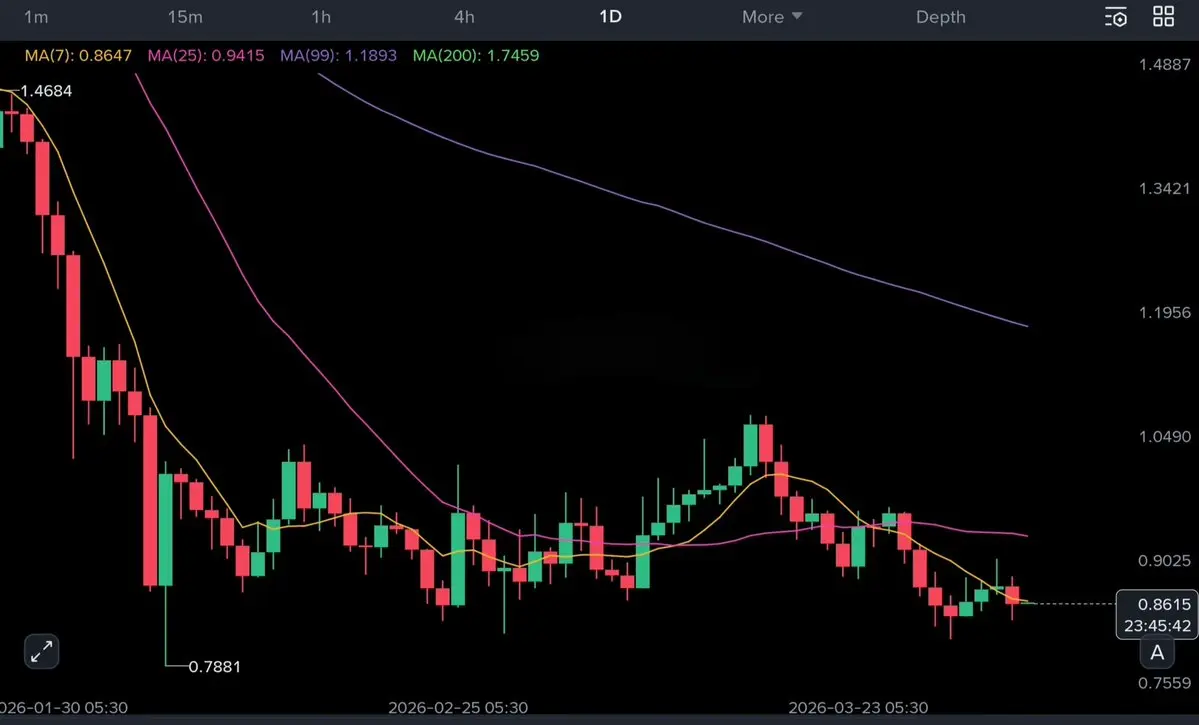1199x725 pixels.
Task: Open the More timeframes dropdown
Action: point(772,17)
